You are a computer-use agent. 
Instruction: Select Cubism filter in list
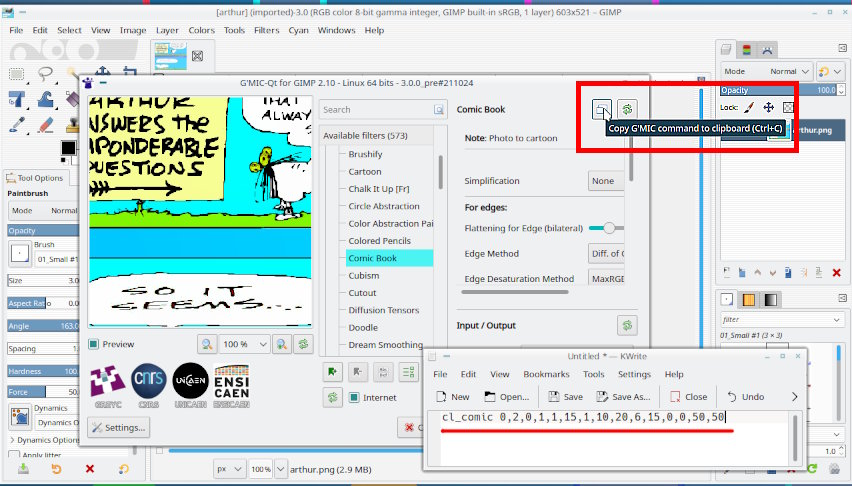(364, 276)
